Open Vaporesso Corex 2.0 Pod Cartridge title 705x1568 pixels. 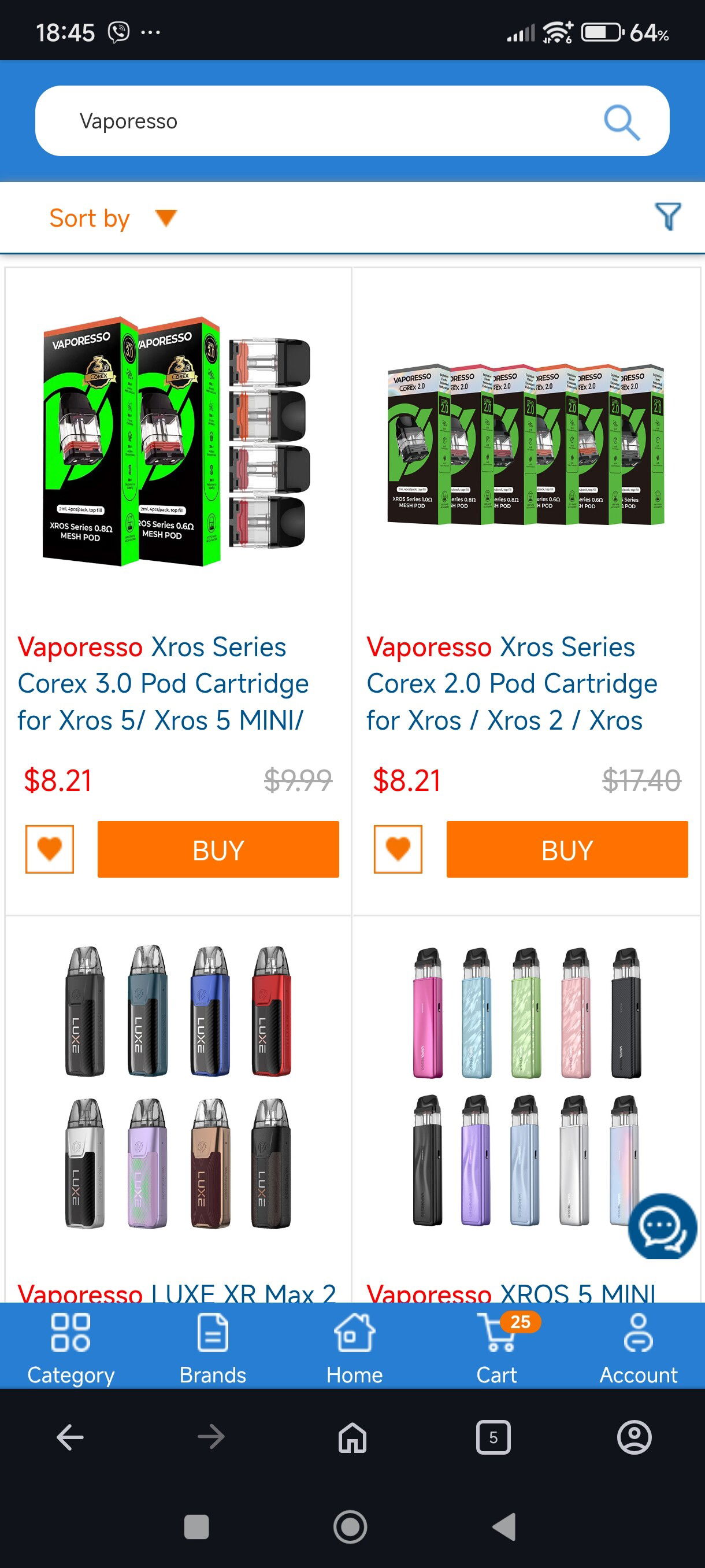(511, 683)
